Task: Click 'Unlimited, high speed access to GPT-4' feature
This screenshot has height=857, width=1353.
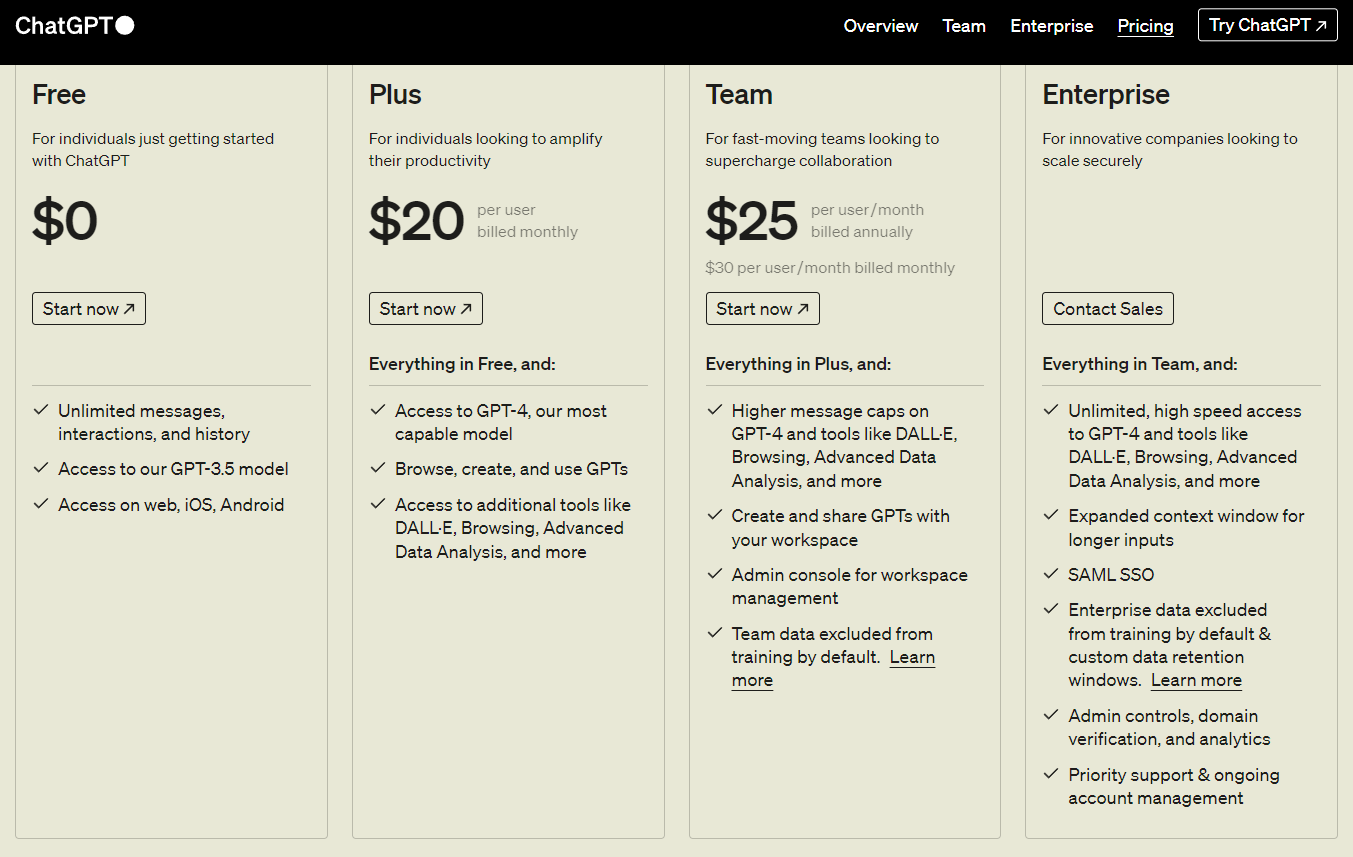Action: point(1185,446)
